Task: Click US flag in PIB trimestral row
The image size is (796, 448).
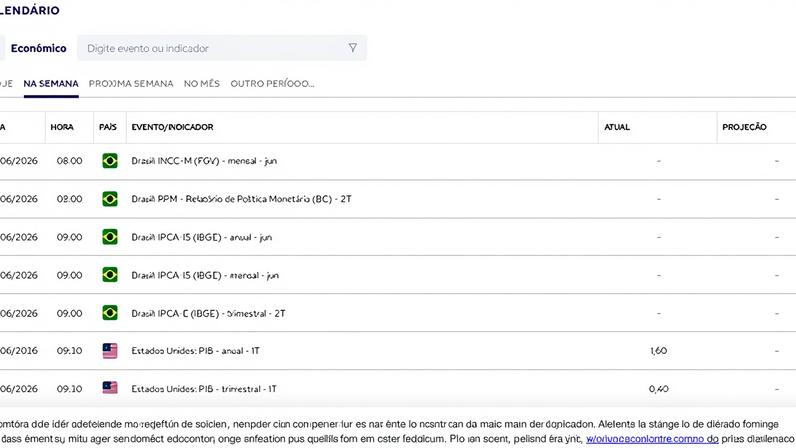Action: click(x=110, y=388)
